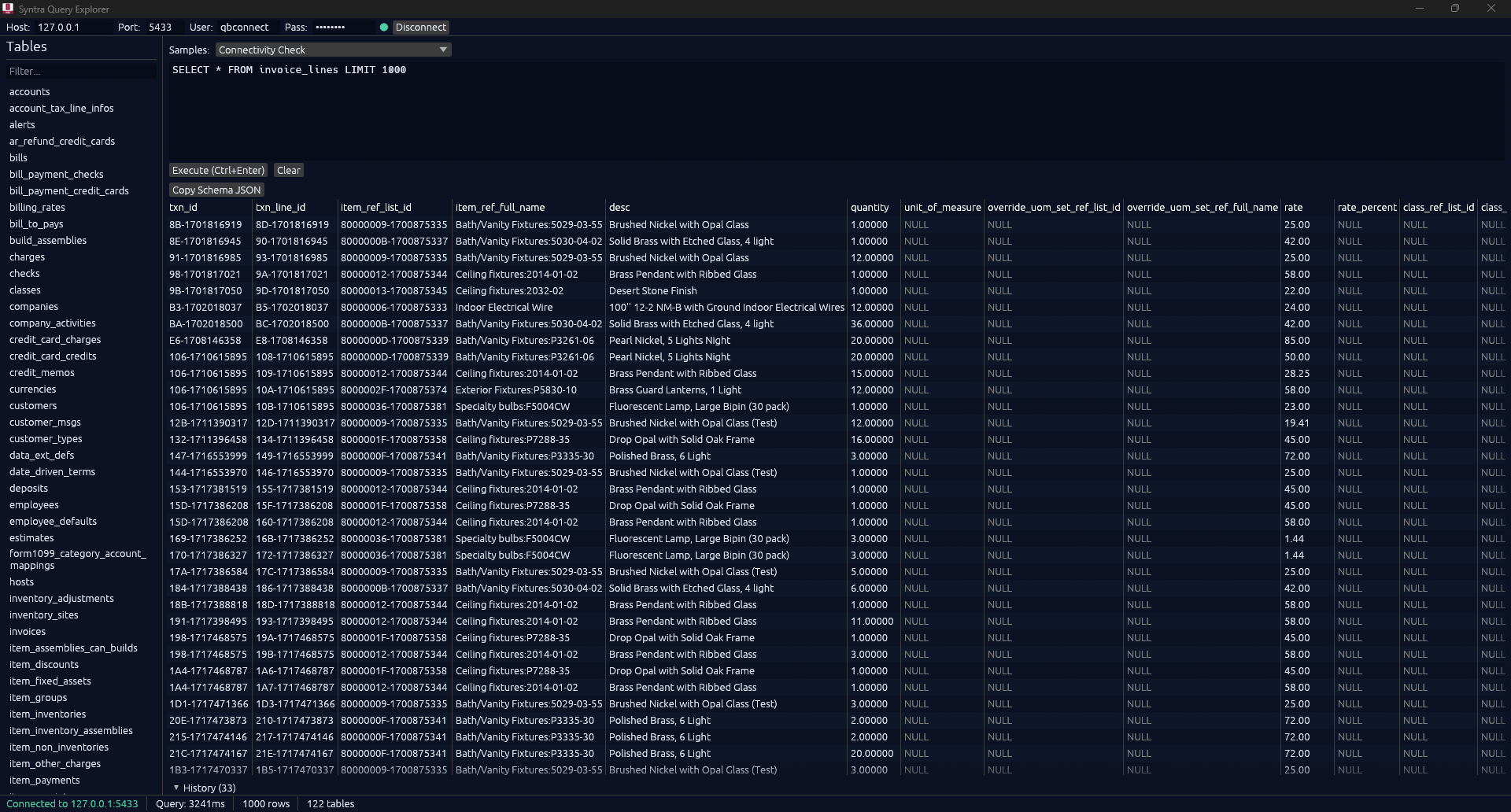Click the Copy Schema JSON button
This screenshot has height=812, width=1511.
coord(216,190)
